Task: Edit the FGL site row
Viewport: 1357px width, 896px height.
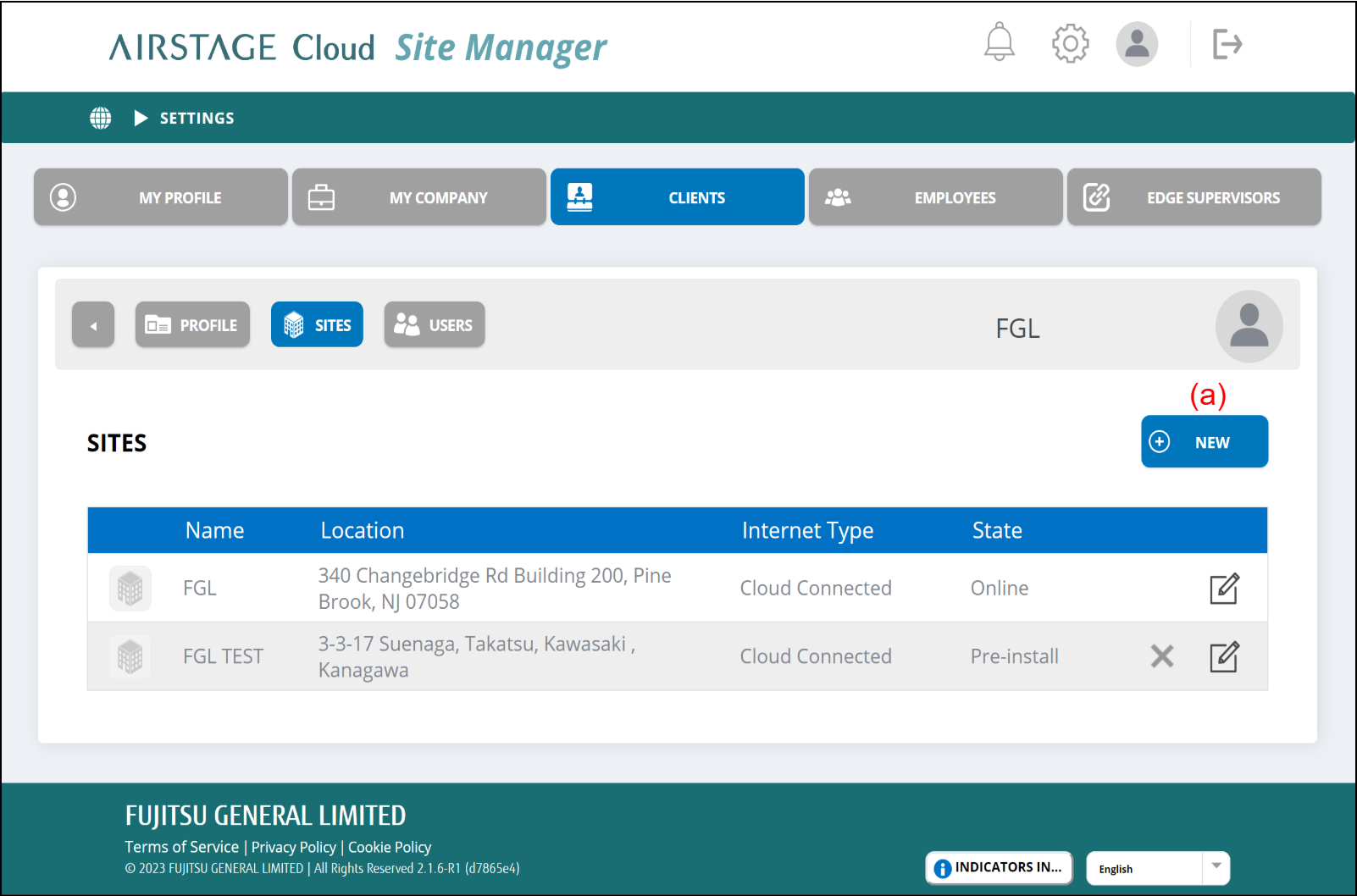Action: (1223, 589)
